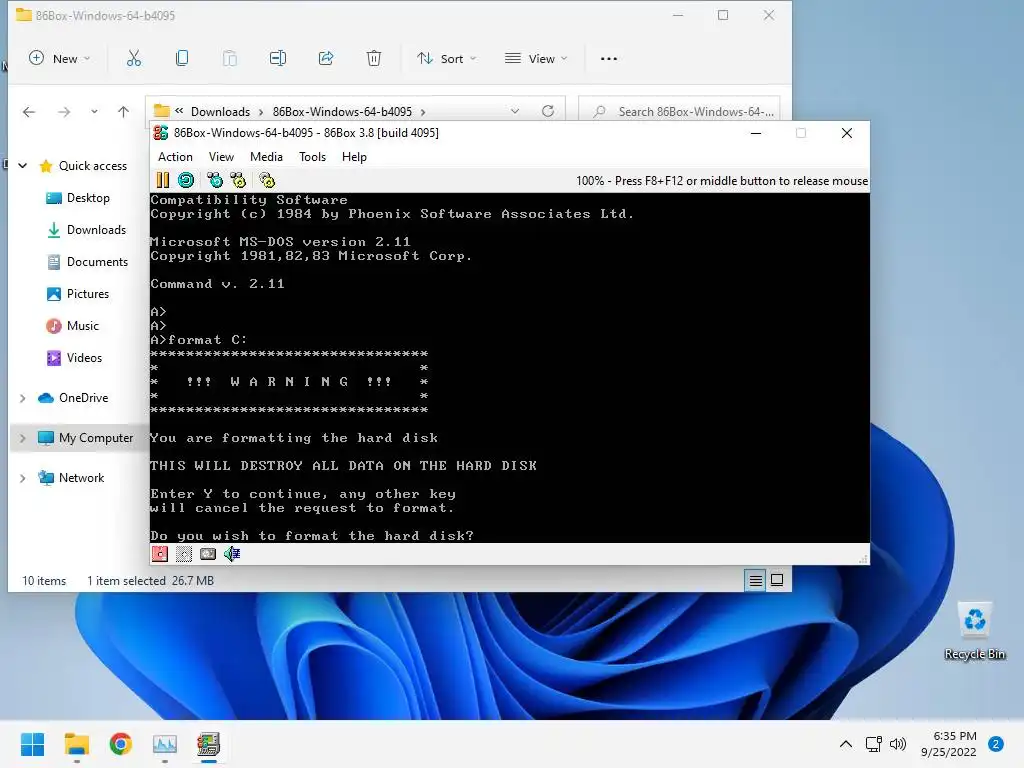The image size is (1024, 768).
Task: Open the Sort dropdown in File Explorer
Action: (447, 58)
